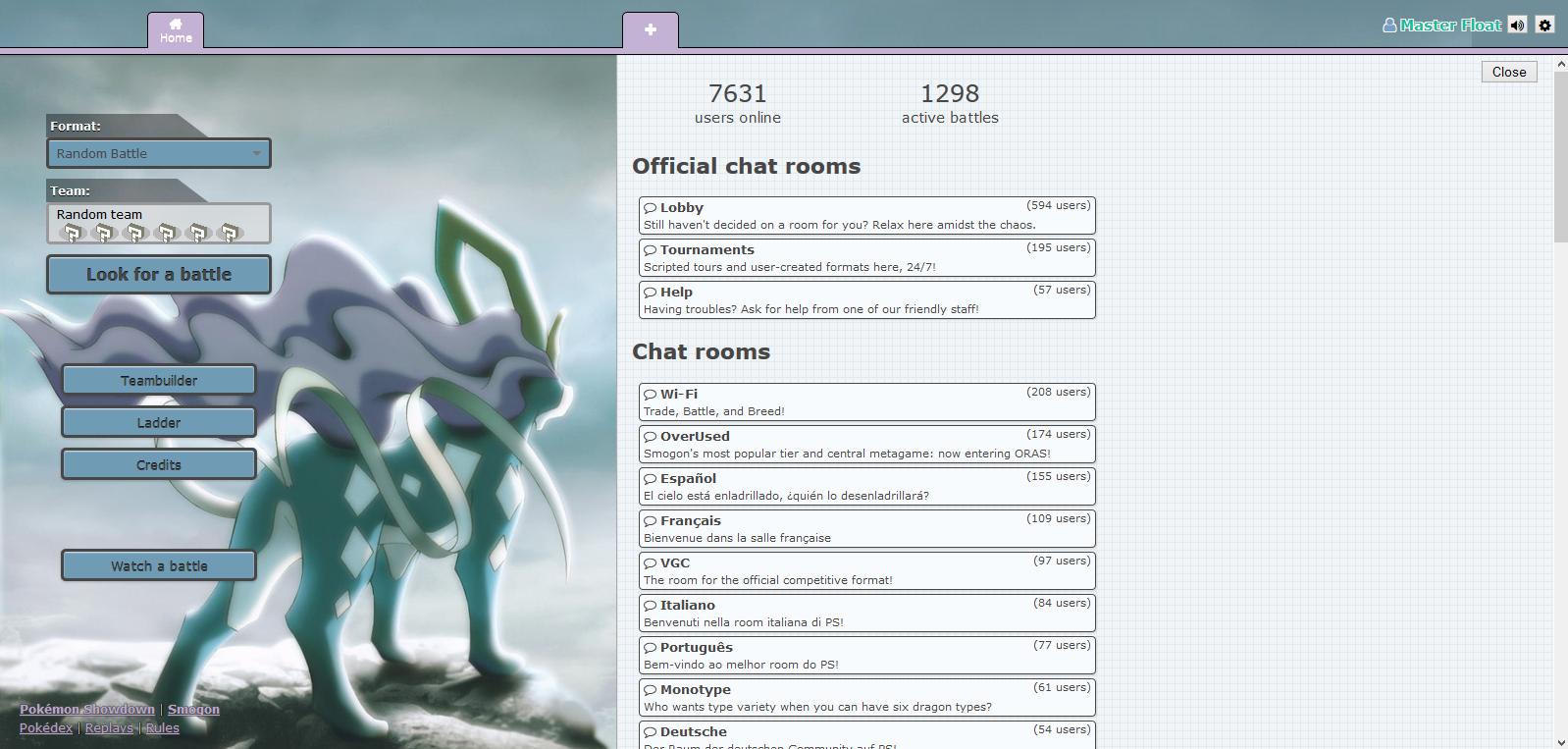Image resolution: width=1568 pixels, height=749 pixels.
Task: Close the rooms list panel
Action: 1509,72
